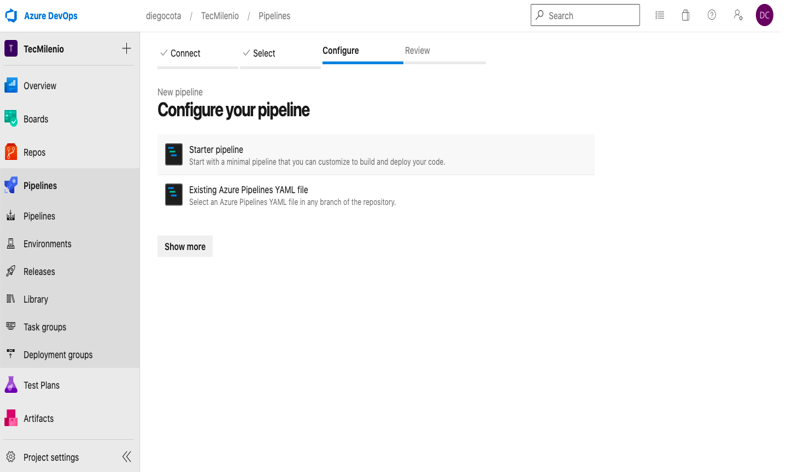
Task: Select the Review step tab
Action: click(445, 52)
